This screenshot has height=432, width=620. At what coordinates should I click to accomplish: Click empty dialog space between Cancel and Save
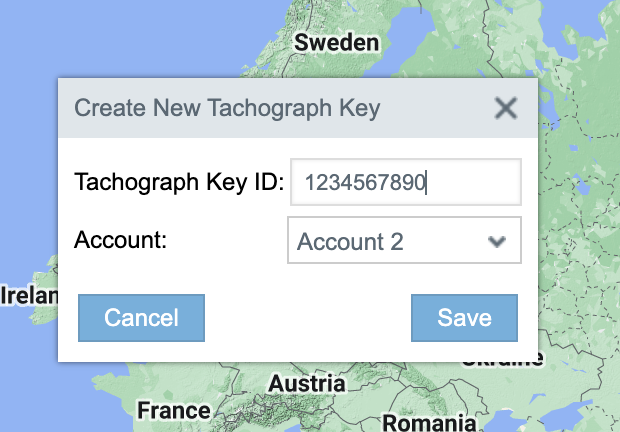point(307,318)
